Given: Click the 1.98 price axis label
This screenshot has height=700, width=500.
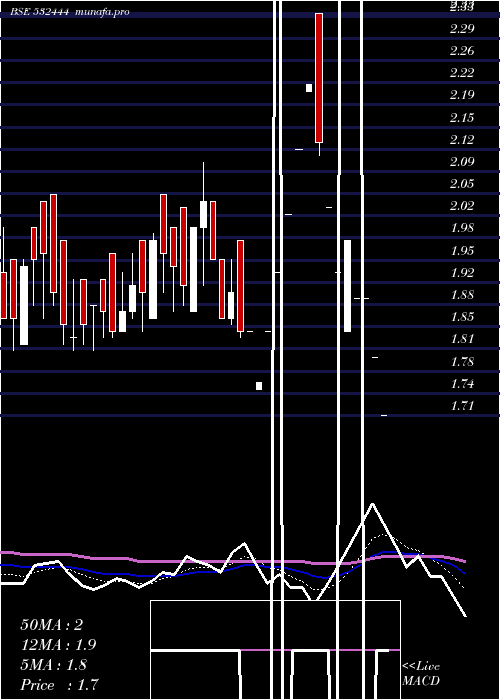Looking at the screenshot, I should tap(462, 228).
